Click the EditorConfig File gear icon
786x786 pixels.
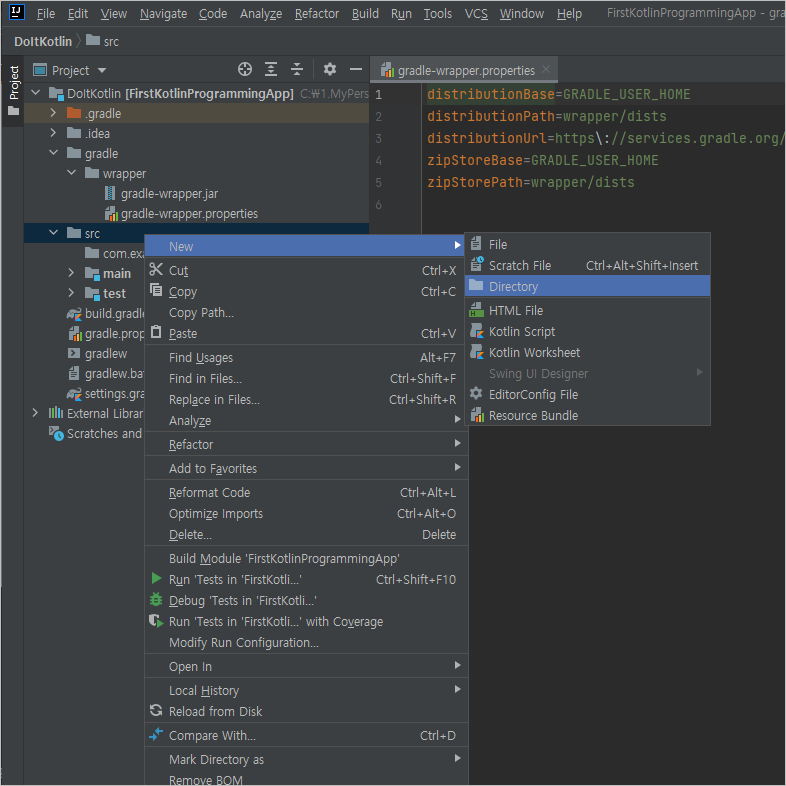[x=476, y=394]
